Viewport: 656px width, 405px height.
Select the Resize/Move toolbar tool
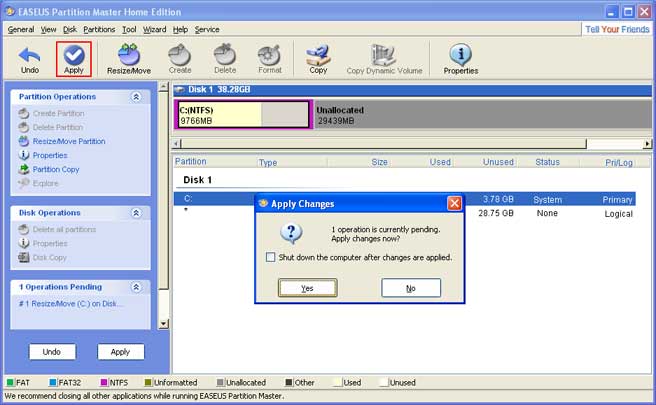129,59
